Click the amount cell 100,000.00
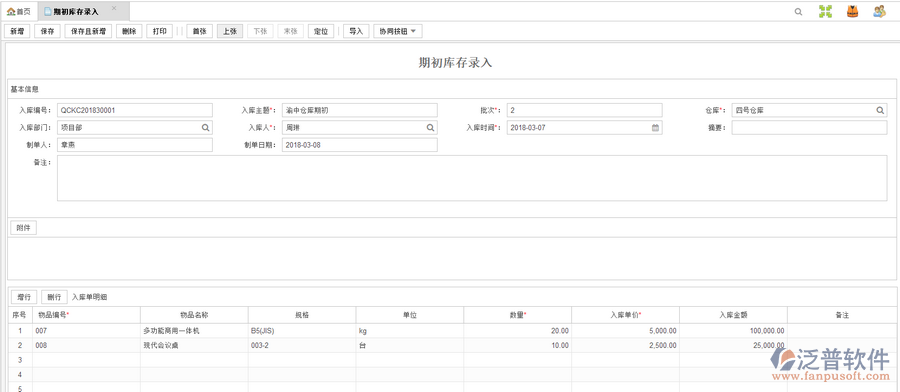900x392 pixels. [734, 331]
